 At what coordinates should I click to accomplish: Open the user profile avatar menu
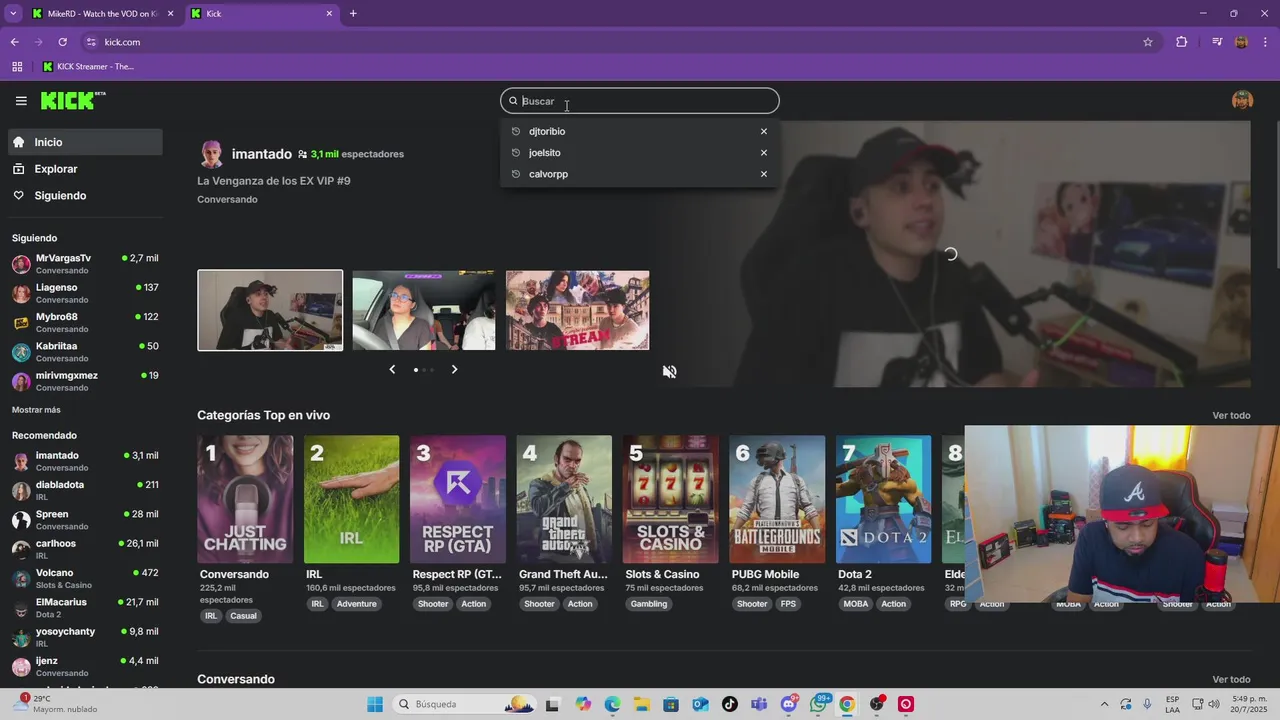(x=1242, y=101)
